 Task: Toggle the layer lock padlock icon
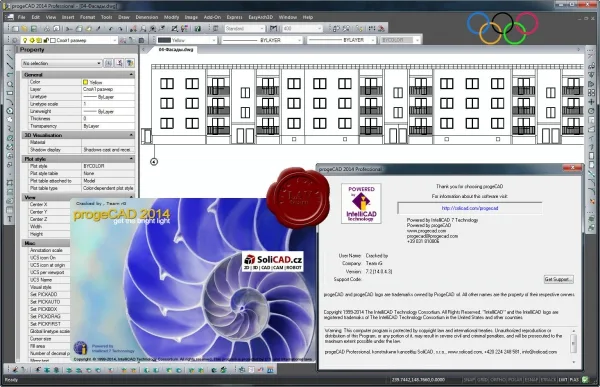click(x=46, y=40)
